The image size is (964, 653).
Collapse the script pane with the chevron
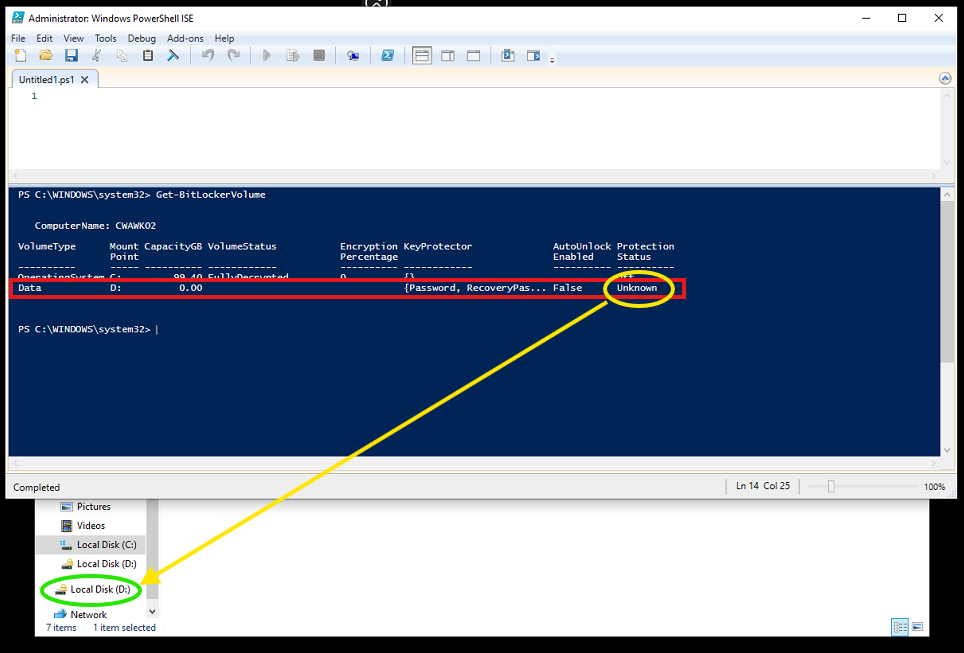tap(945, 78)
